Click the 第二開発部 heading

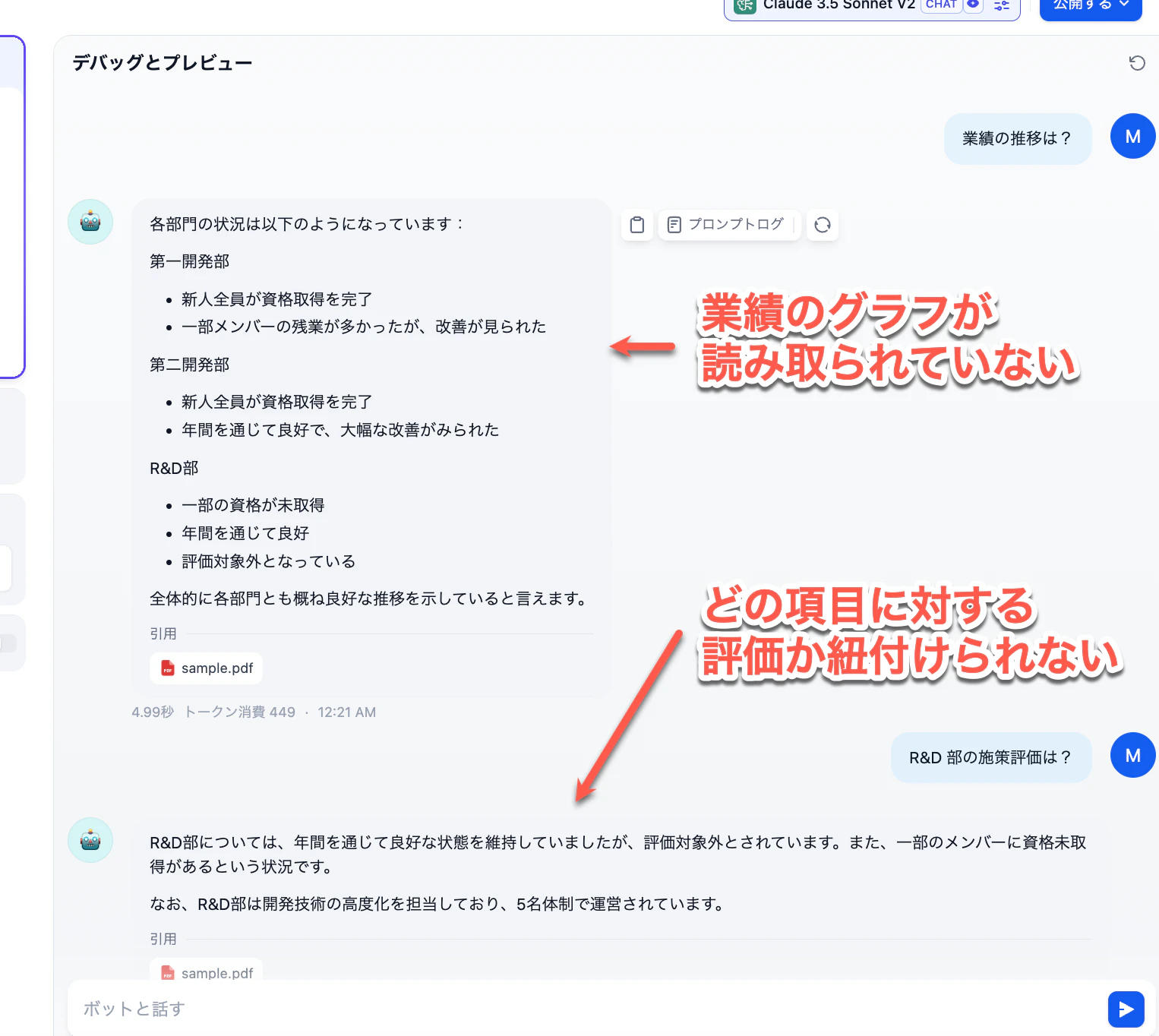190,365
